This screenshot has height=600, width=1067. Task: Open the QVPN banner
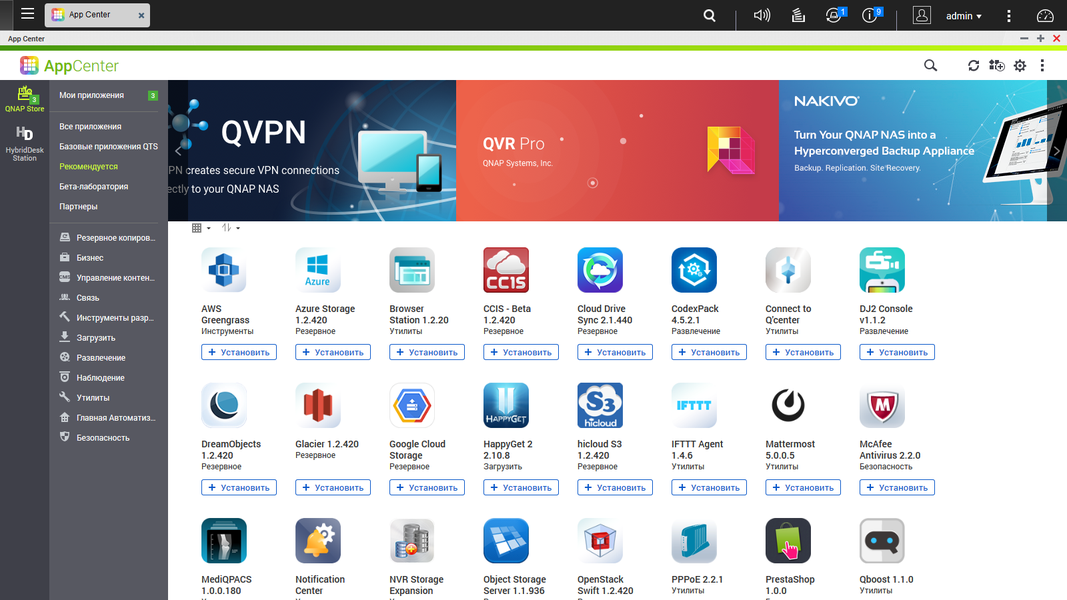point(312,150)
